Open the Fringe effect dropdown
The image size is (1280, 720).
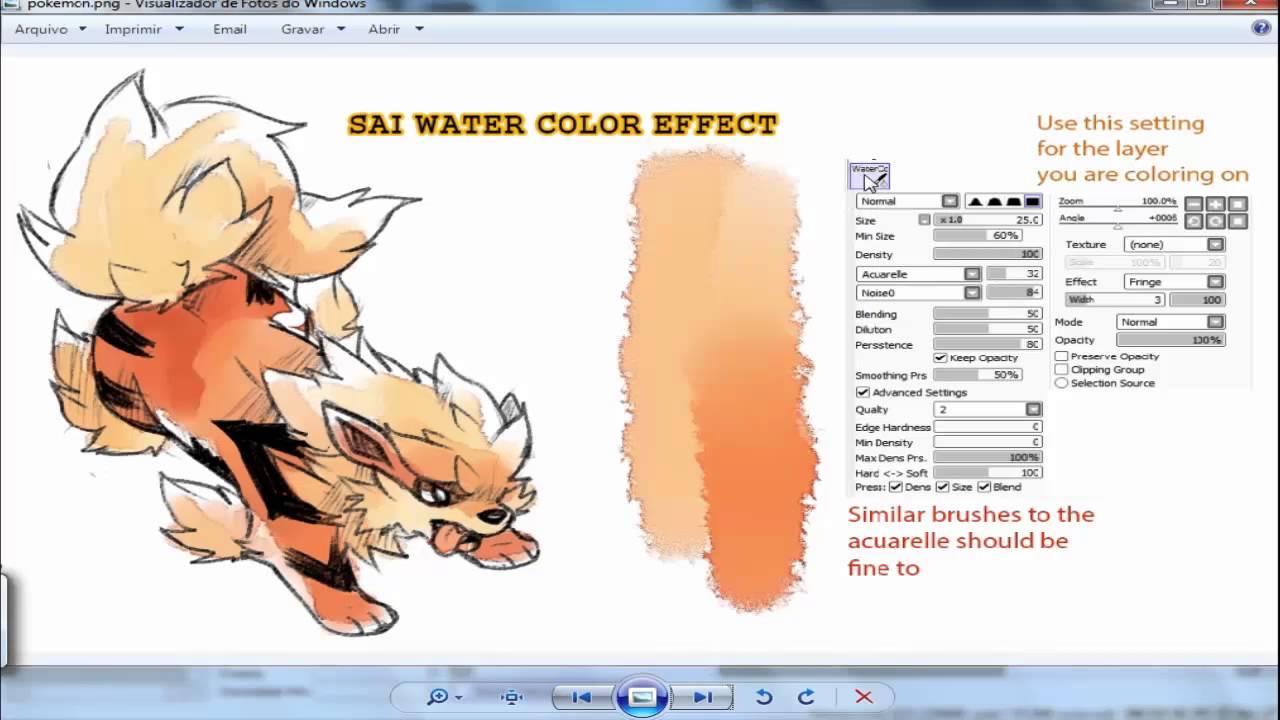1214,281
